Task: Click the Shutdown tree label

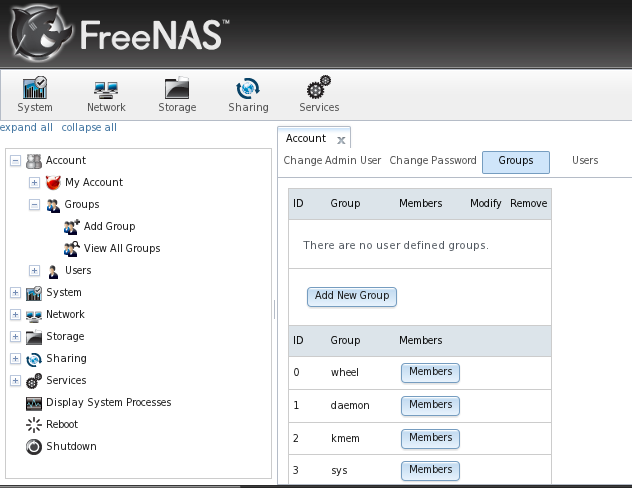Action: click(71, 446)
